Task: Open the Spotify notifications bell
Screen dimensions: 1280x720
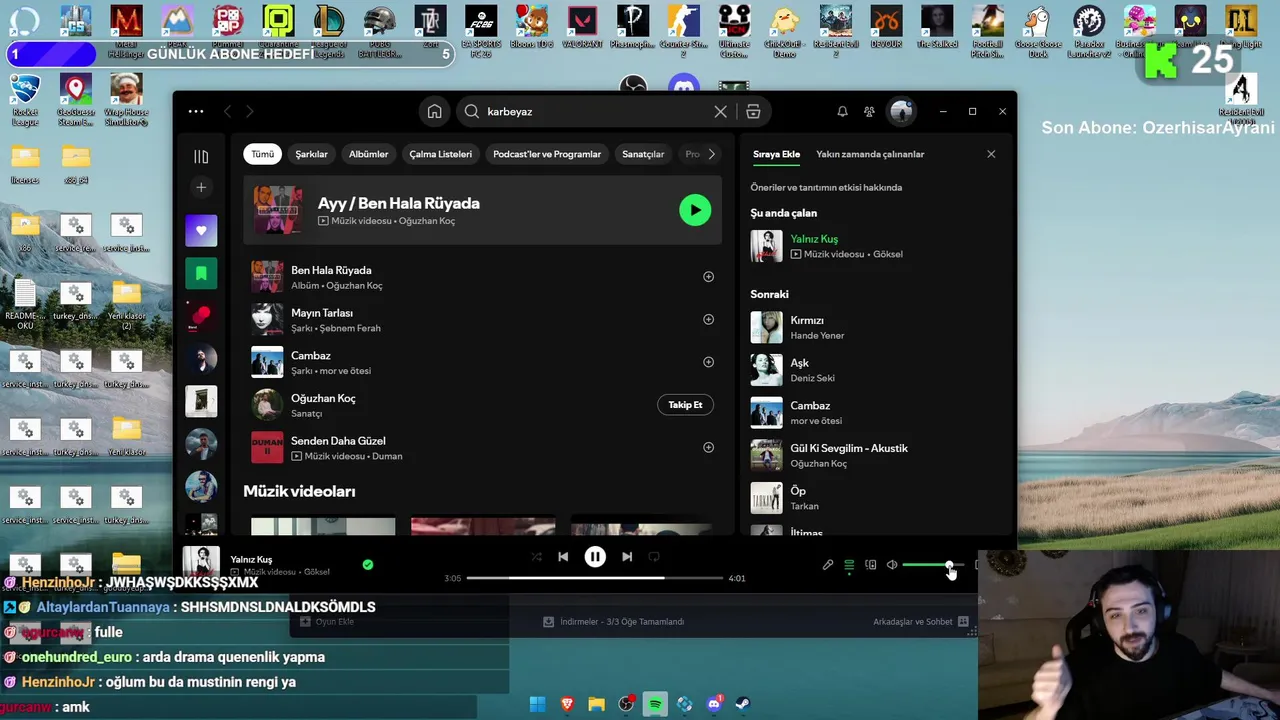Action: click(842, 112)
